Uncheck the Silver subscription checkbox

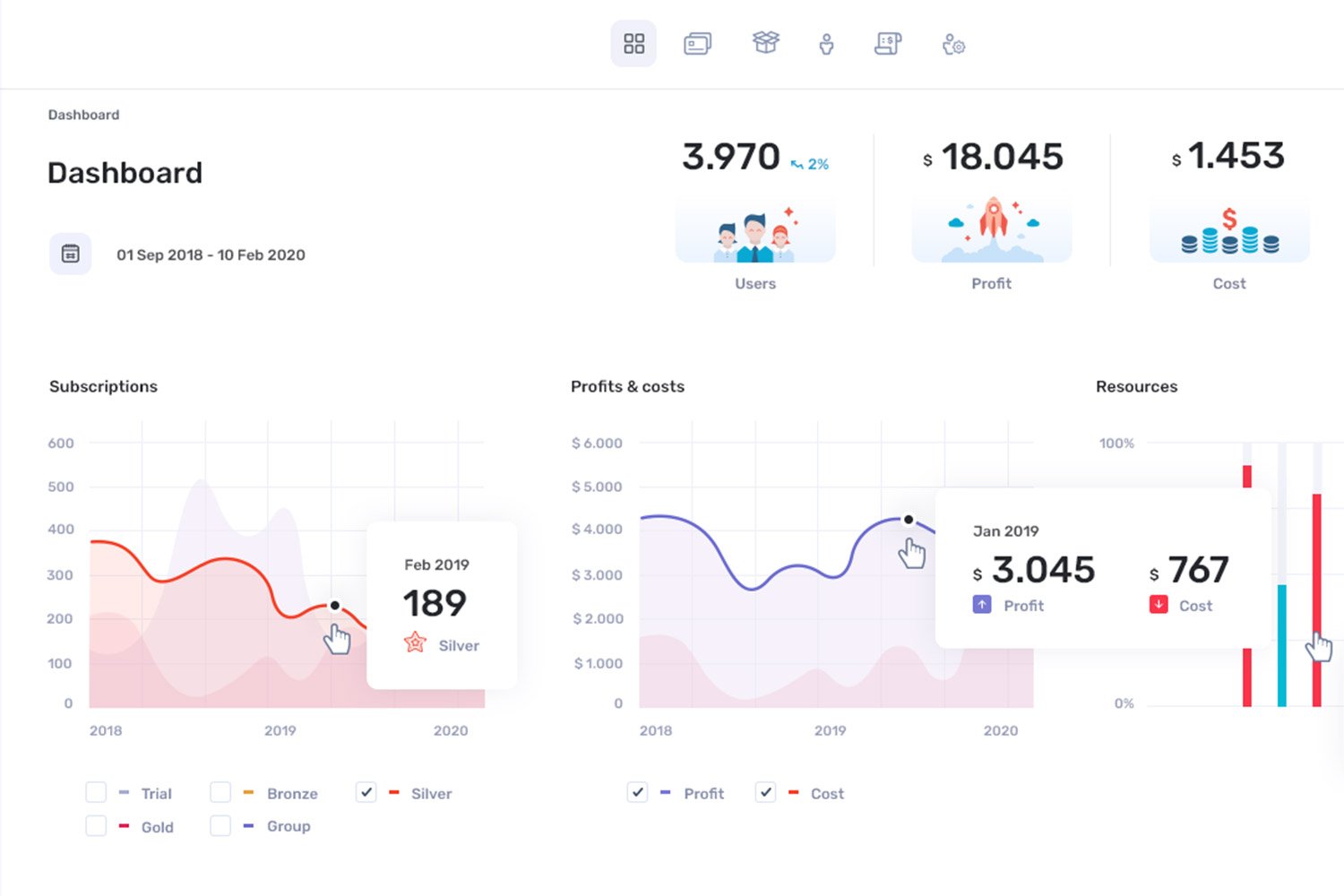click(x=366, y=793)
